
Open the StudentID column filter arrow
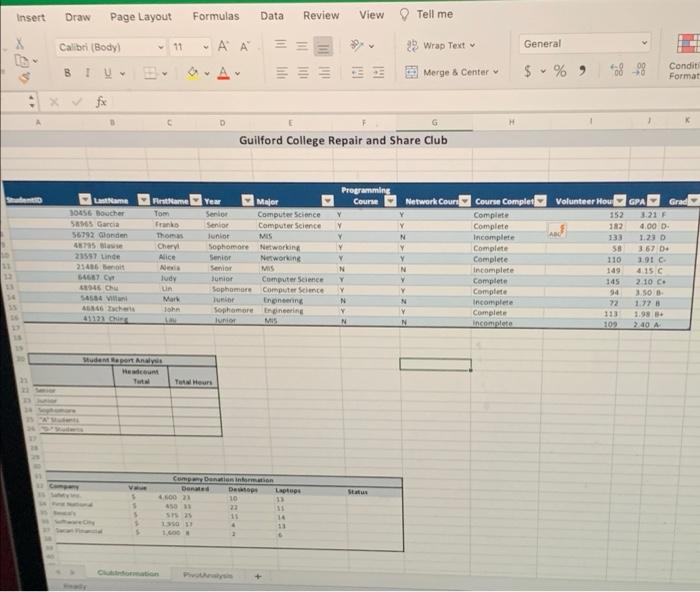pos(85,199)
